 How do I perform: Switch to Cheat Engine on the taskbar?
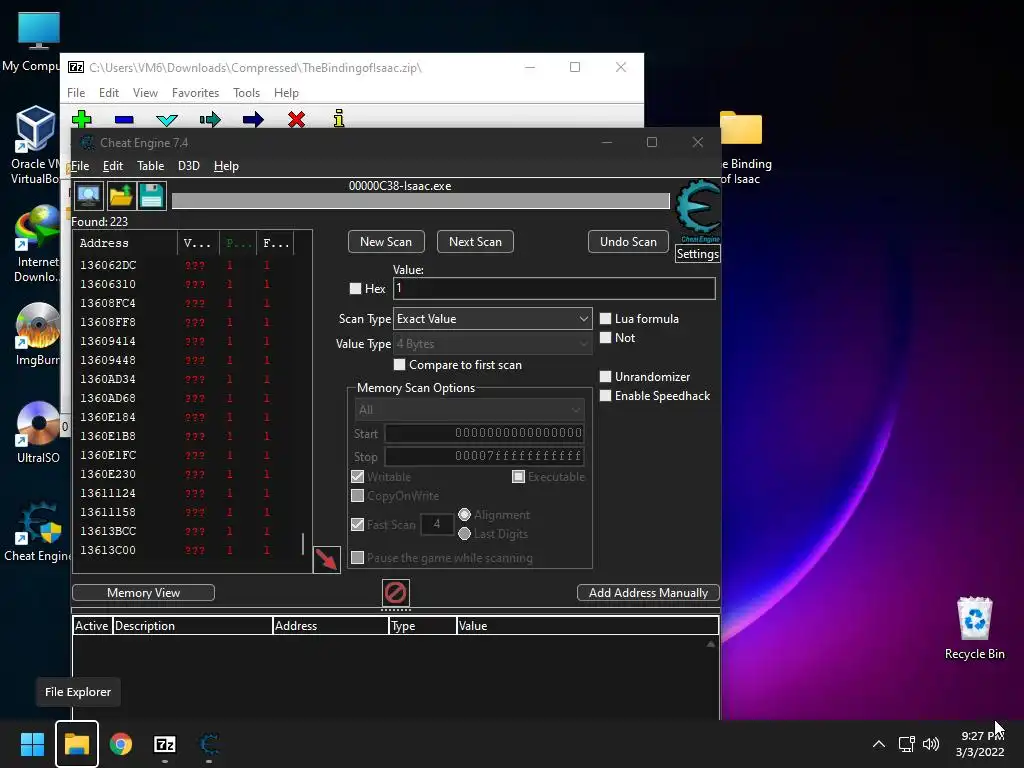[x=209, y=744]
